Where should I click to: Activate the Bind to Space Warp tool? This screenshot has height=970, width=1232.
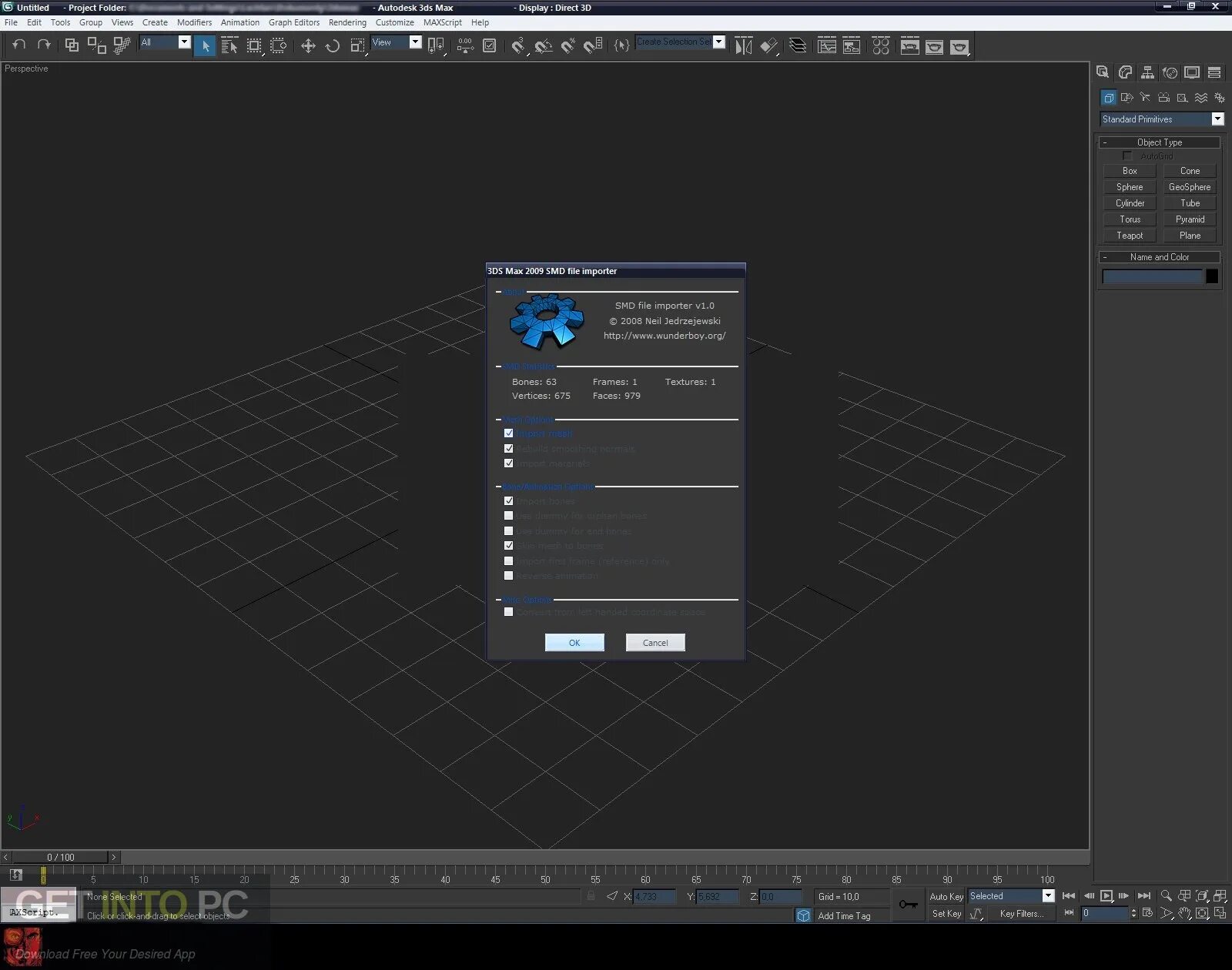[x=122, y=45]
